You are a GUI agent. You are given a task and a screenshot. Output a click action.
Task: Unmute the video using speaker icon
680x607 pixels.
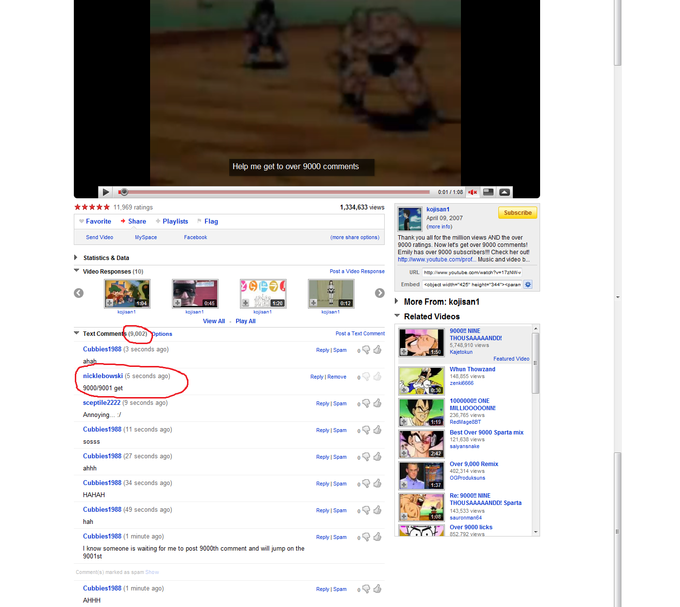[x=472, y=192]
